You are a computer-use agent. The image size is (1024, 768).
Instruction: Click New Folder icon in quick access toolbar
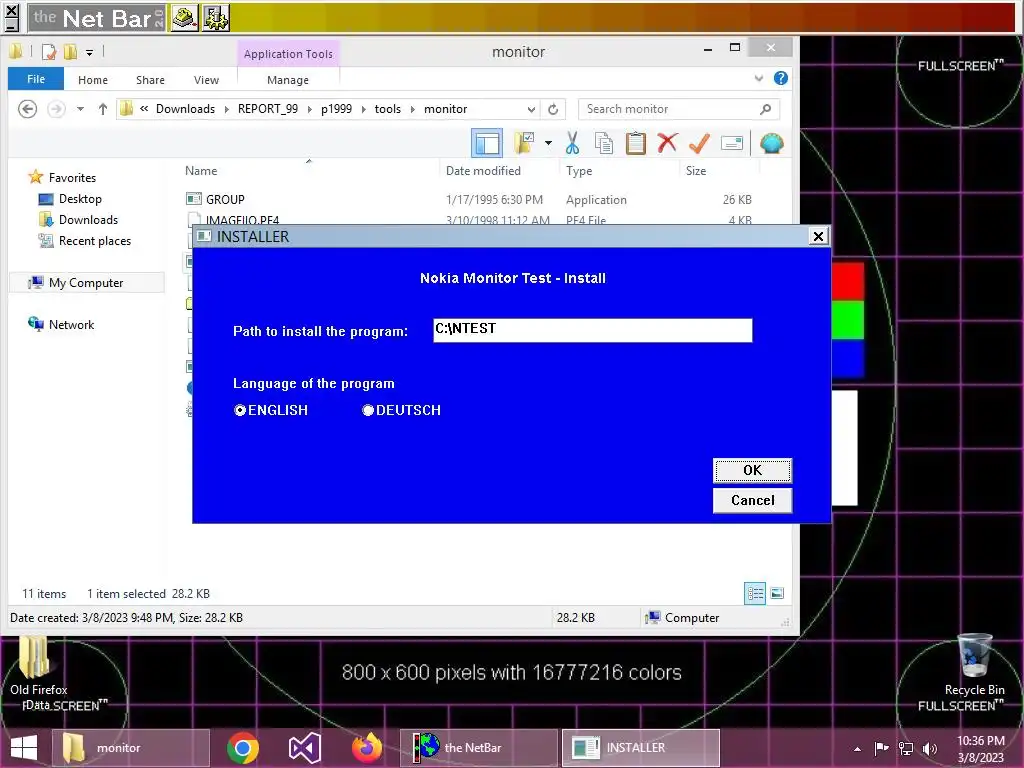coord(71,52)
